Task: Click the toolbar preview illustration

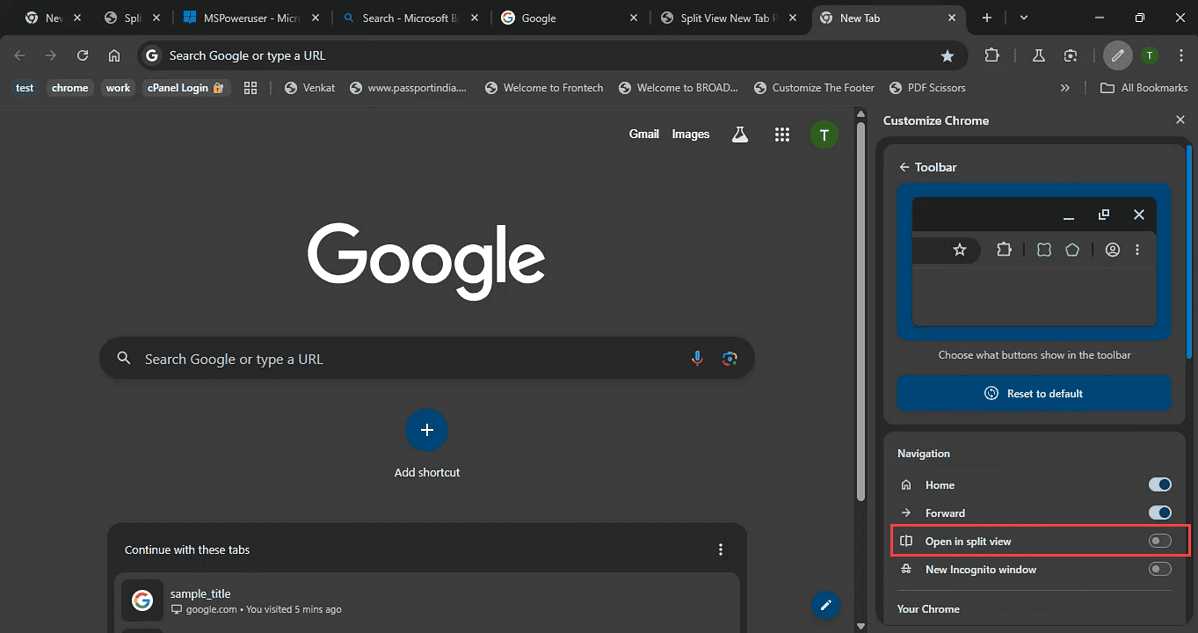Action: (x=1034, y=261)
